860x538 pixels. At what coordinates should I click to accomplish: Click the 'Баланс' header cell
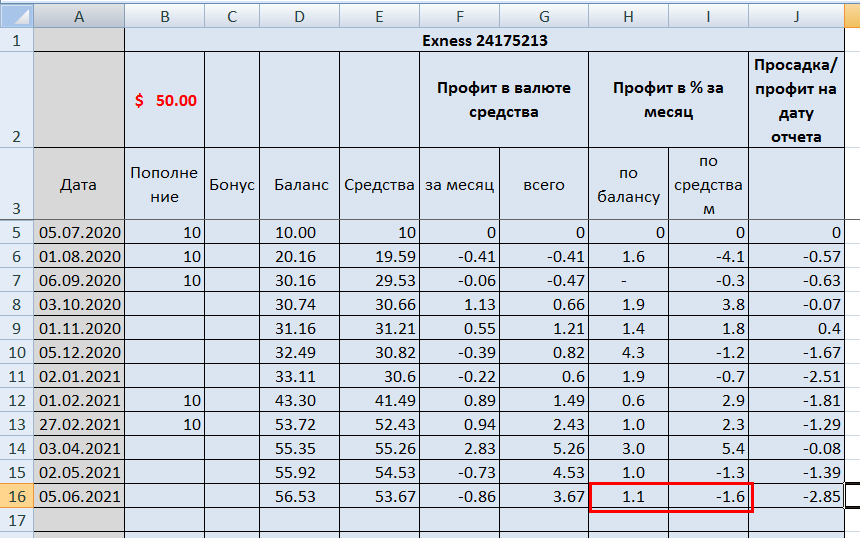click(299, 184)
